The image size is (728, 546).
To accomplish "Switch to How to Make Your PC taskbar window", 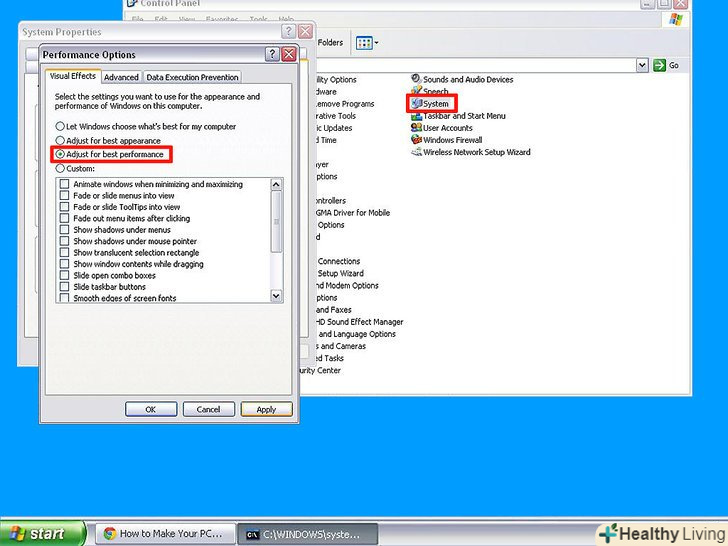I will [x=164, y=533].
